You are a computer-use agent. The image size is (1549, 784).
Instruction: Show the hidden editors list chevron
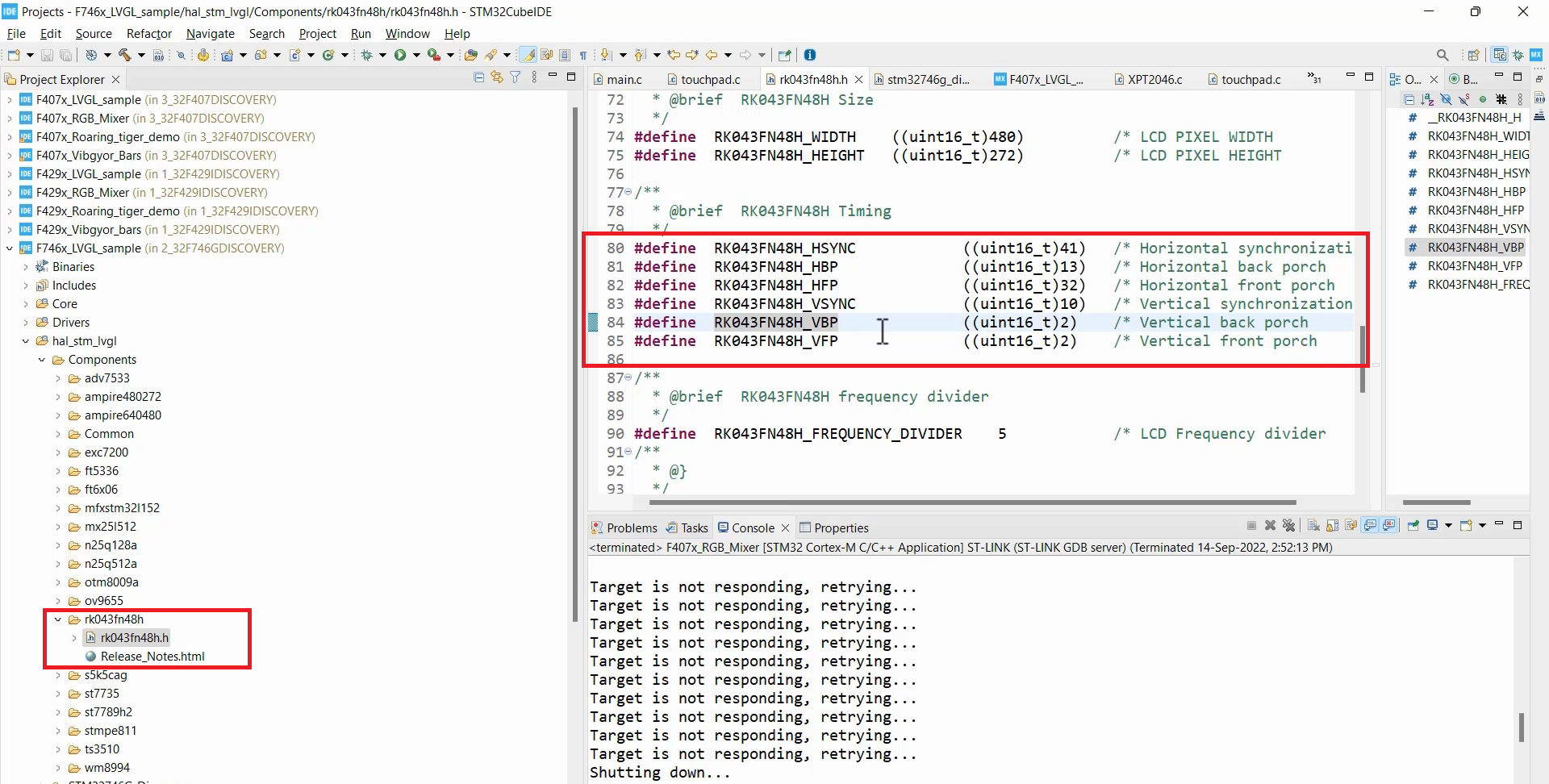[x=1314, y=78]
